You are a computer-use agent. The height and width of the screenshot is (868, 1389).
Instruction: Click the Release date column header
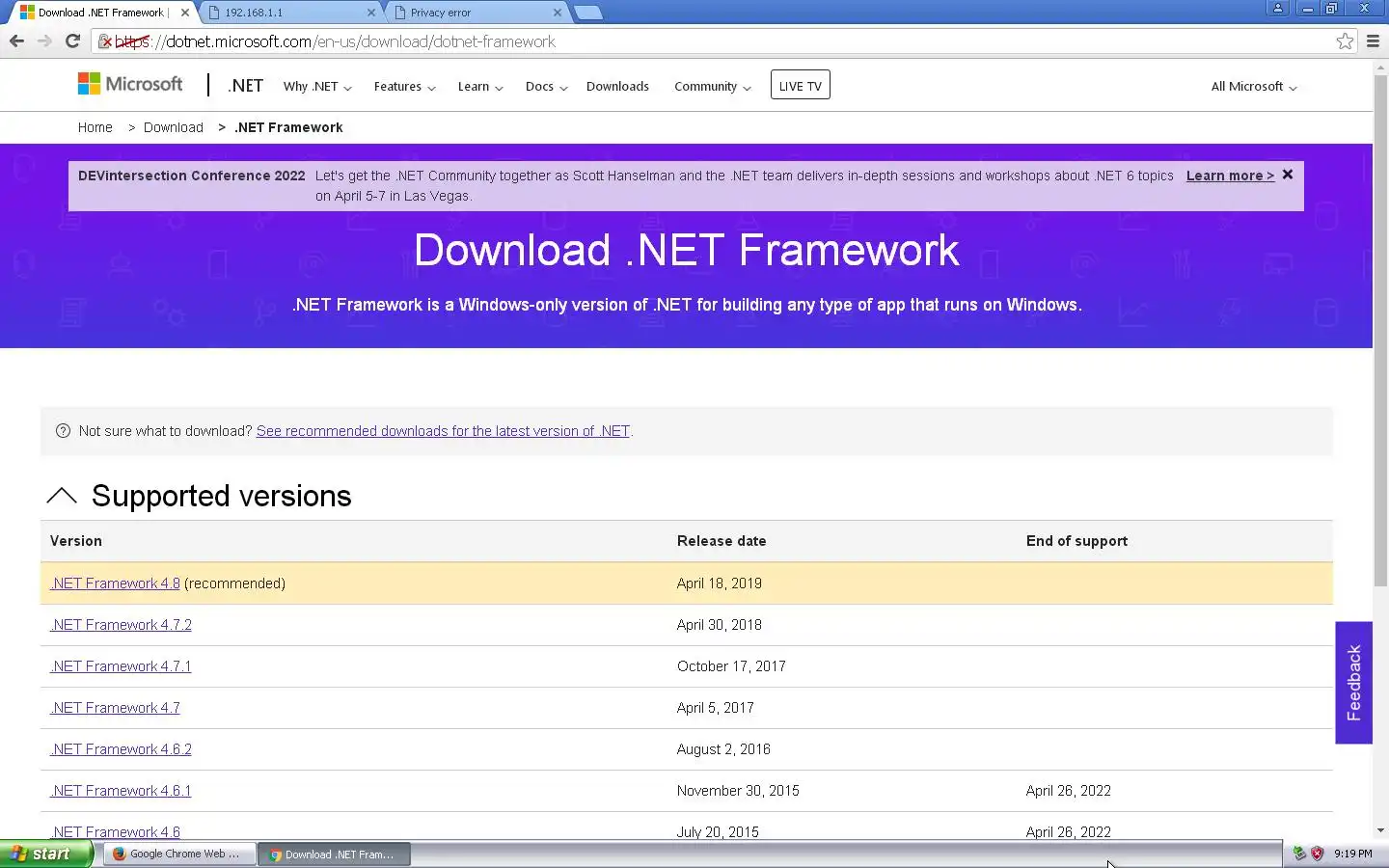coord(722,541)
